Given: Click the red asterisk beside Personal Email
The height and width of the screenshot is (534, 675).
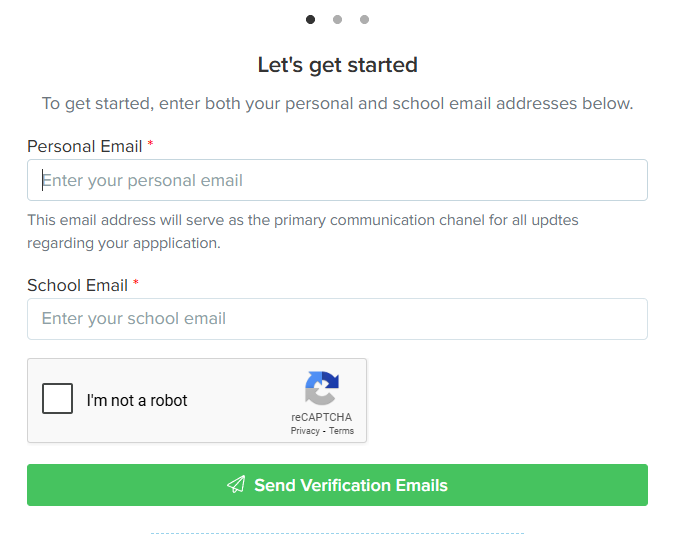Looking at the screenshot, I should point(150,143).
